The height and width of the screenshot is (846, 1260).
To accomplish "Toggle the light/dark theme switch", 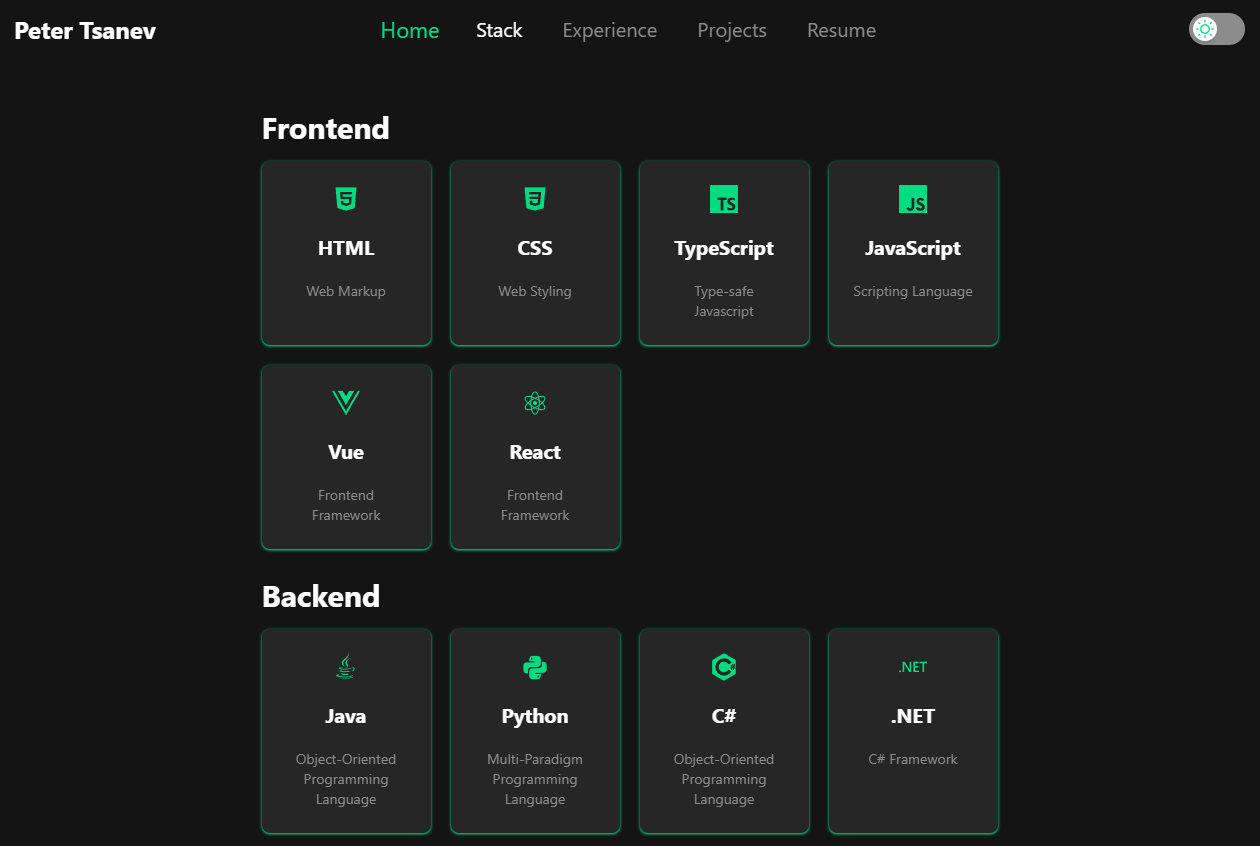I will pos(1217,29).
